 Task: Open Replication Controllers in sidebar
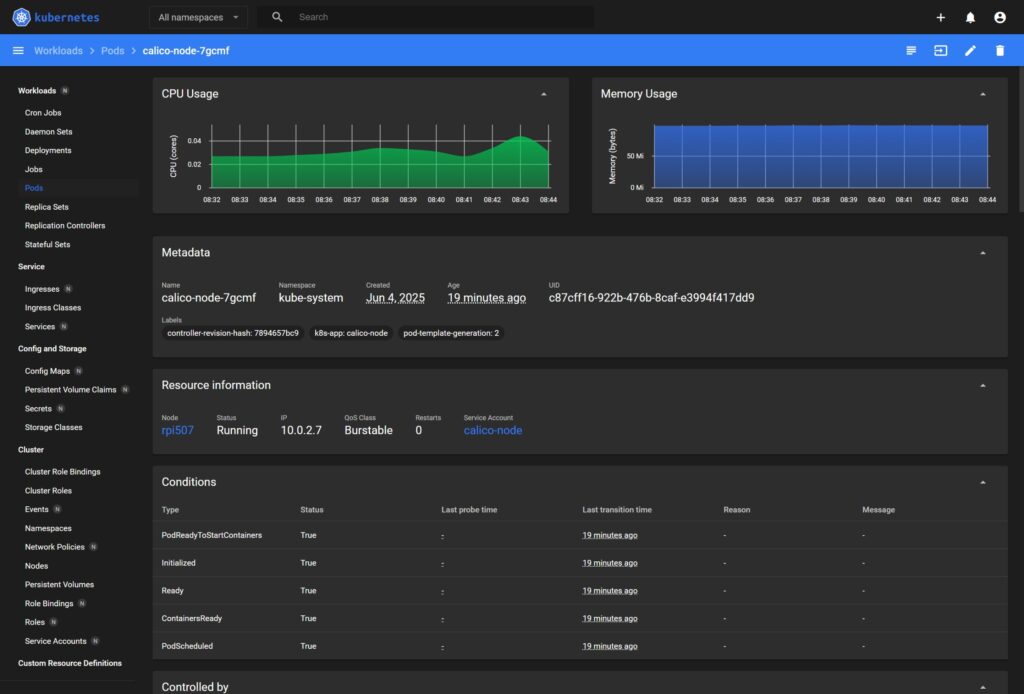[65, 225]
